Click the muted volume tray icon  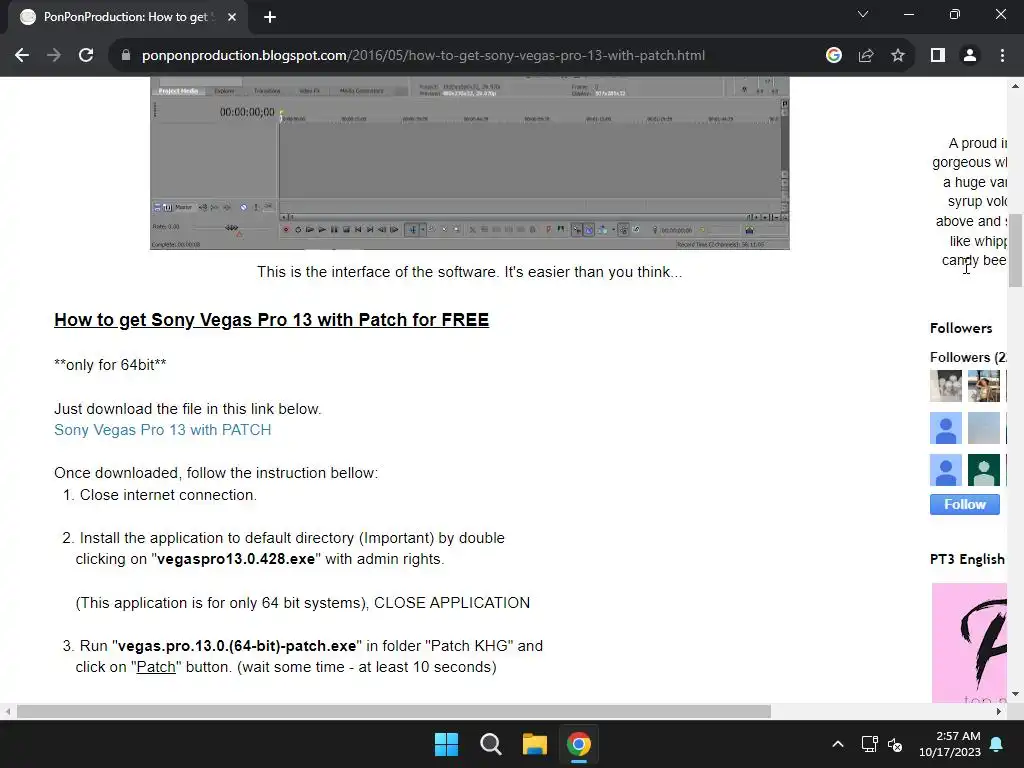pos(895,744)
